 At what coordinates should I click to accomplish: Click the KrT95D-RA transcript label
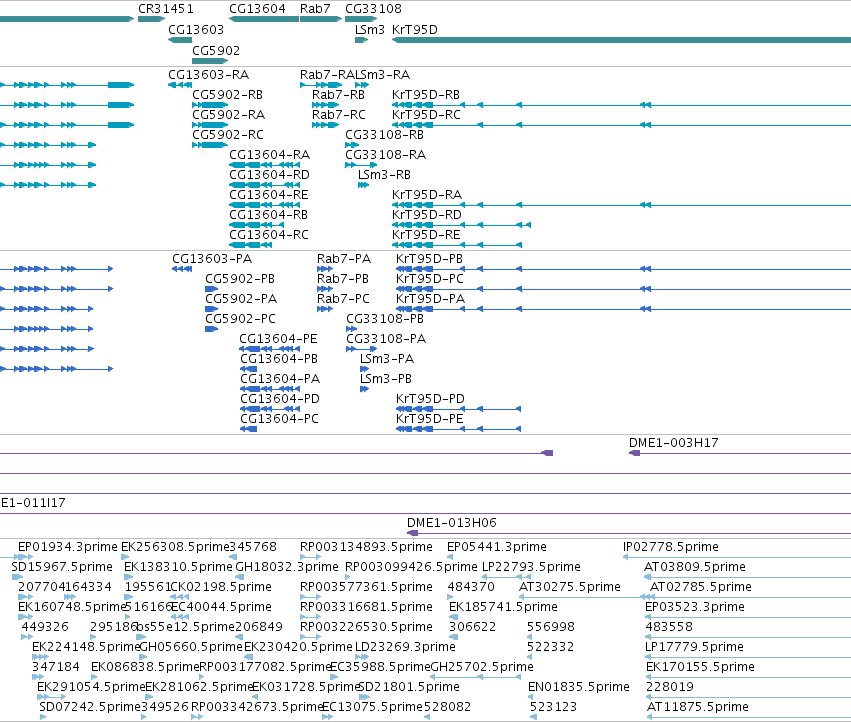(x=427, y=194)
